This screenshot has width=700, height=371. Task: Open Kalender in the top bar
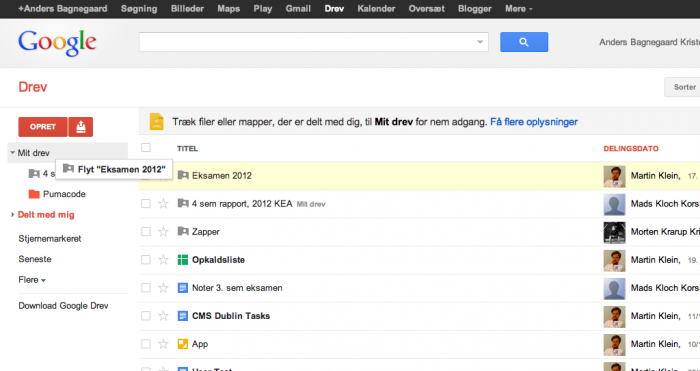pyautogui.click(x=376, y=8)
